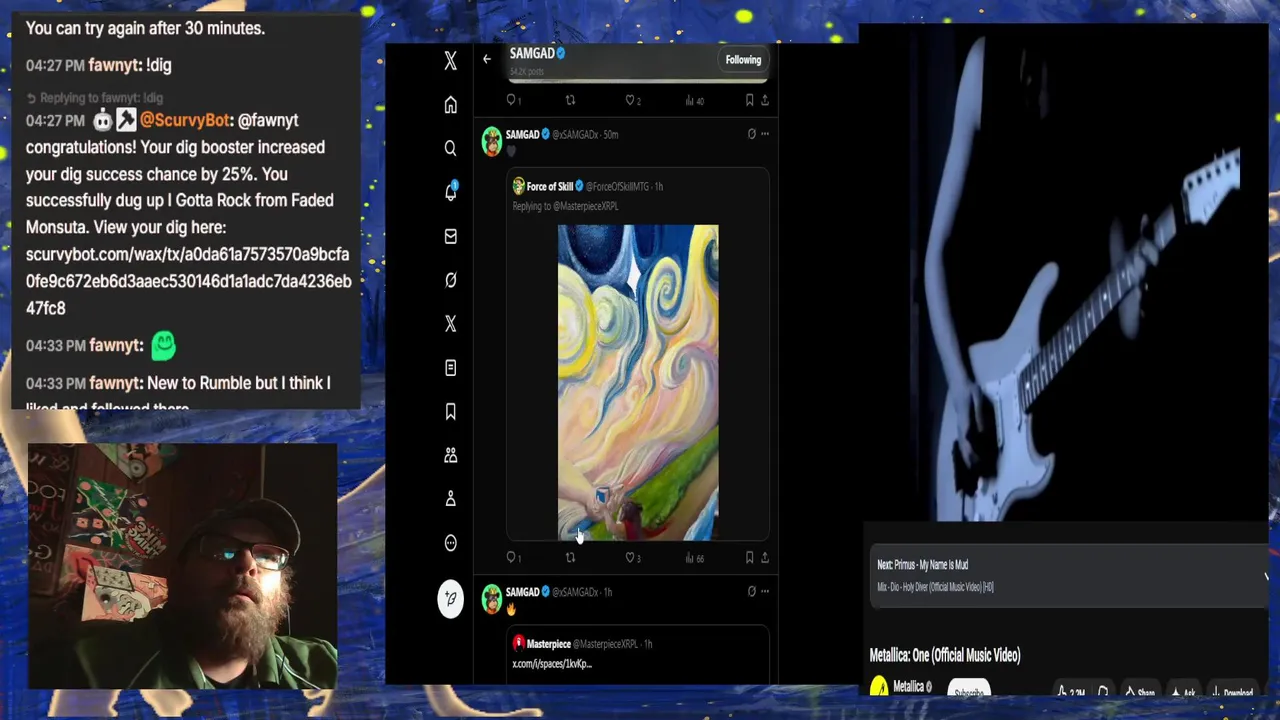
Task: Click the Metallica guitar video player
Action: point(1063,272)
